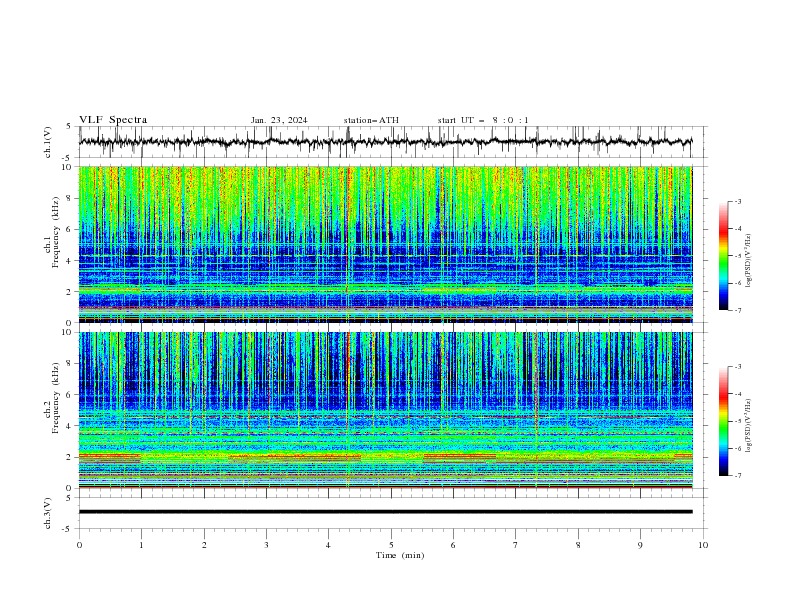
Task: Click the '7' tick on the time axis
Action: (516, 545)
